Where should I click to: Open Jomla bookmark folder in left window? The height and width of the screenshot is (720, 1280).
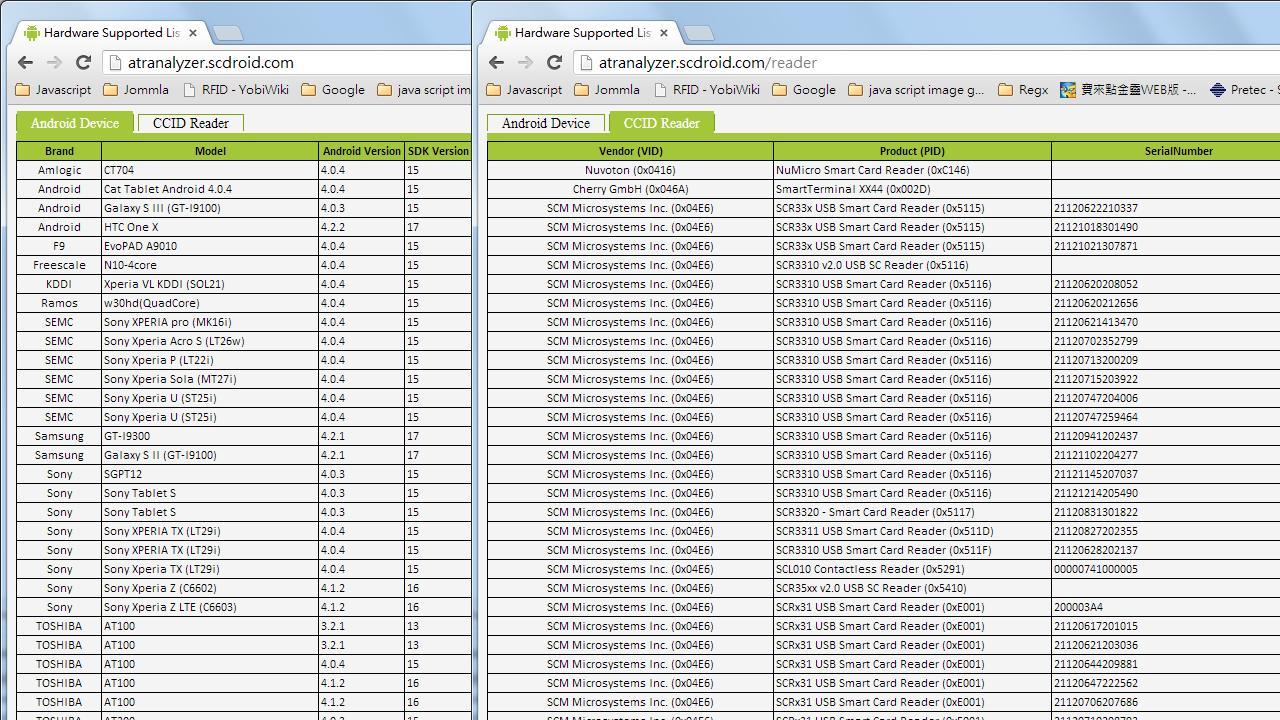pyautogui.click(x=136, y=89)
